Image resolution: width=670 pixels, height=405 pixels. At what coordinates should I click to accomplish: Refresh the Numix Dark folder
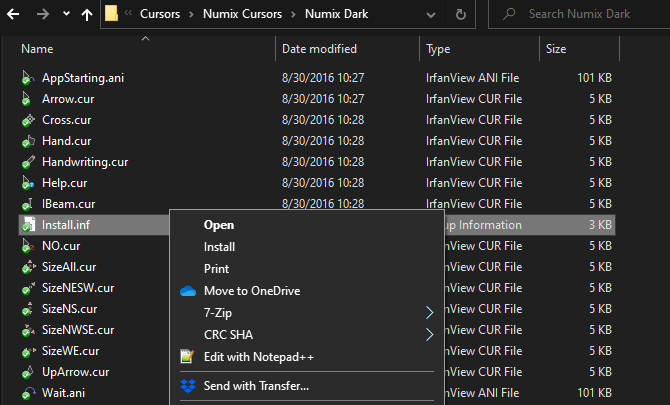pyautogui.click(x=461, y=15)
